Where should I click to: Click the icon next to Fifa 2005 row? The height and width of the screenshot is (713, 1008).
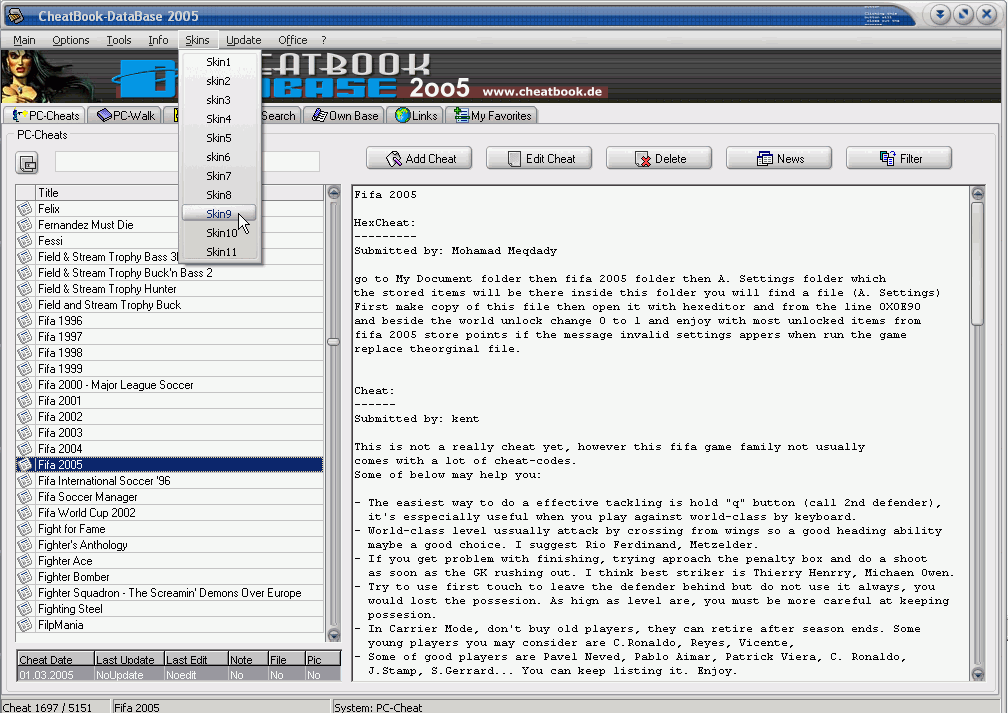point(25,465)
